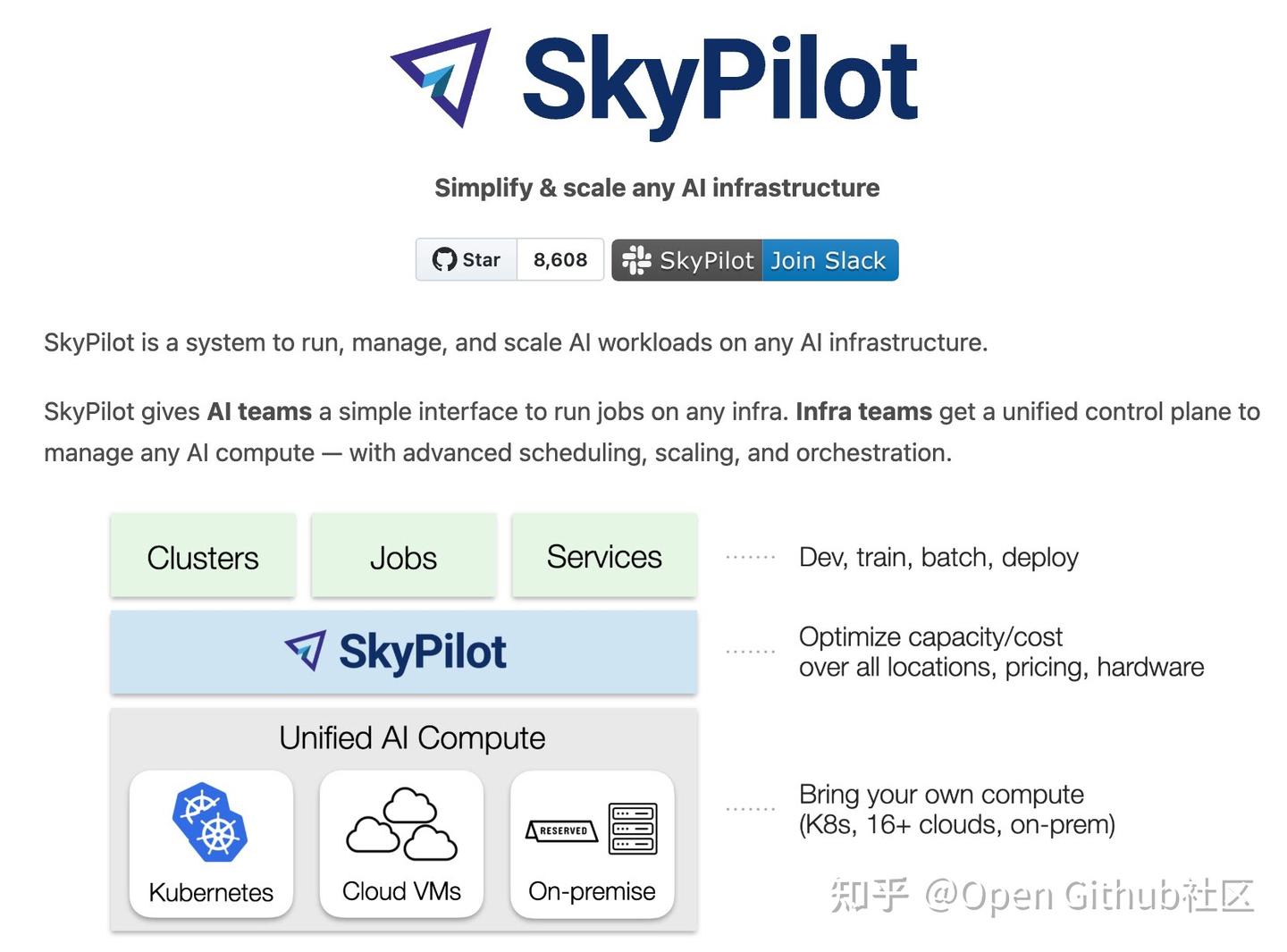Screen dimensions: 1287x952
Task: Select the Services box
Action: click(x=604, y=557)
